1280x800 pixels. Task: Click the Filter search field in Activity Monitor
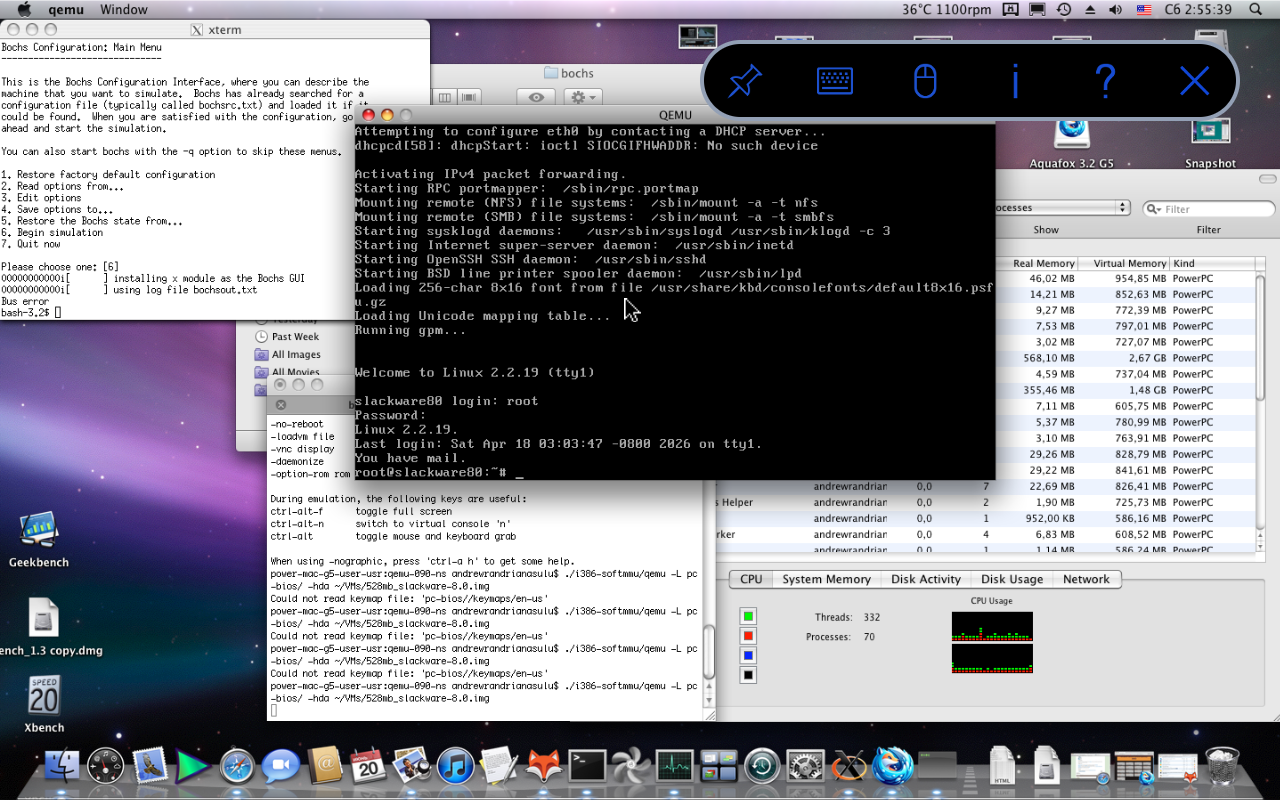1208,209
